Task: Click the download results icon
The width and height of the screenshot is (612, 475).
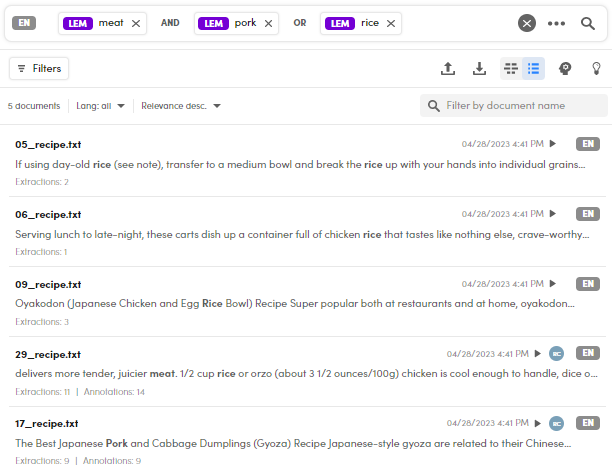Action: [x=479, y=68]
